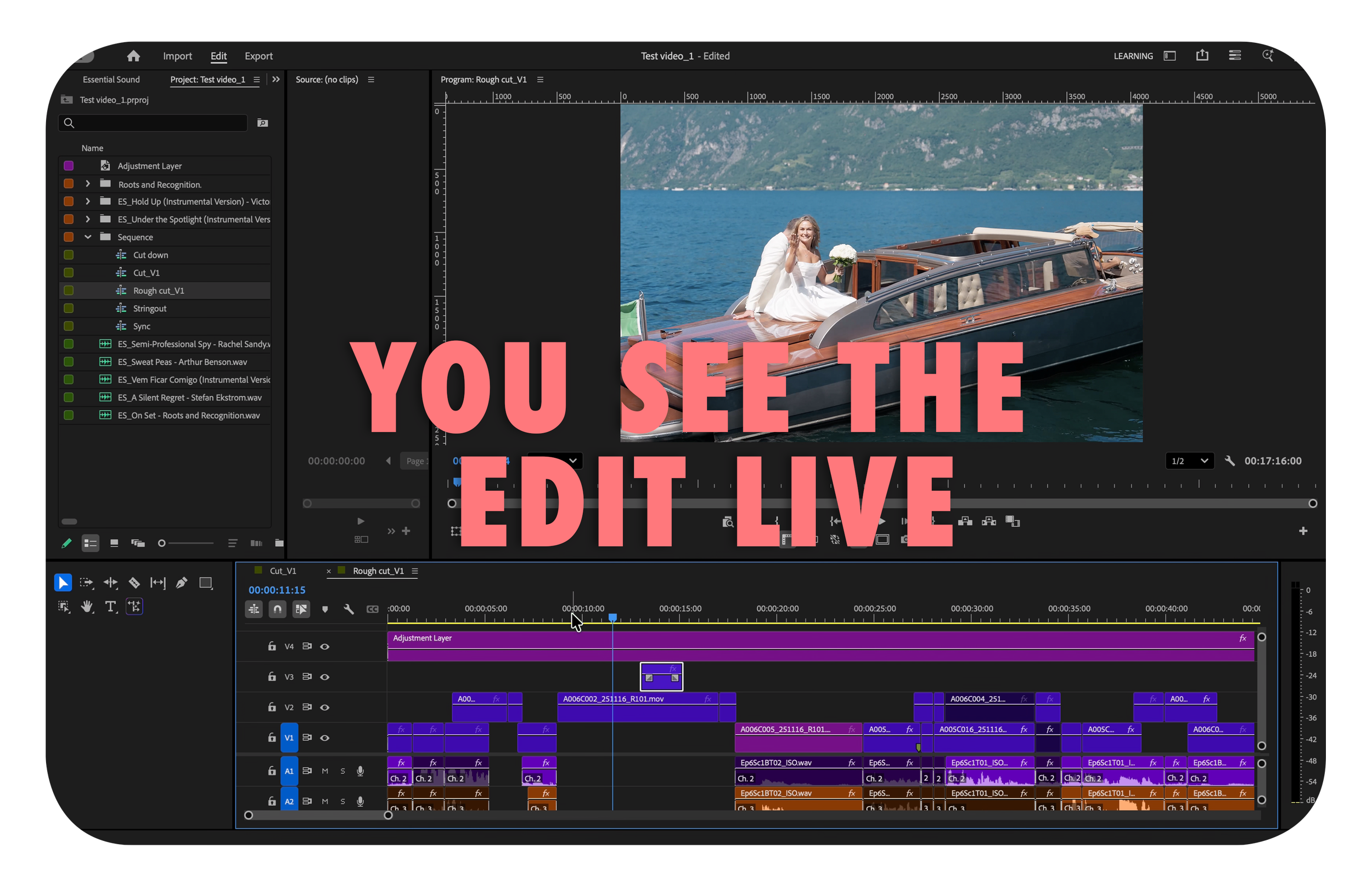Collapse the Sequence bin
The height and width of the screenshot is (887, 1372).
click(87, 237)
